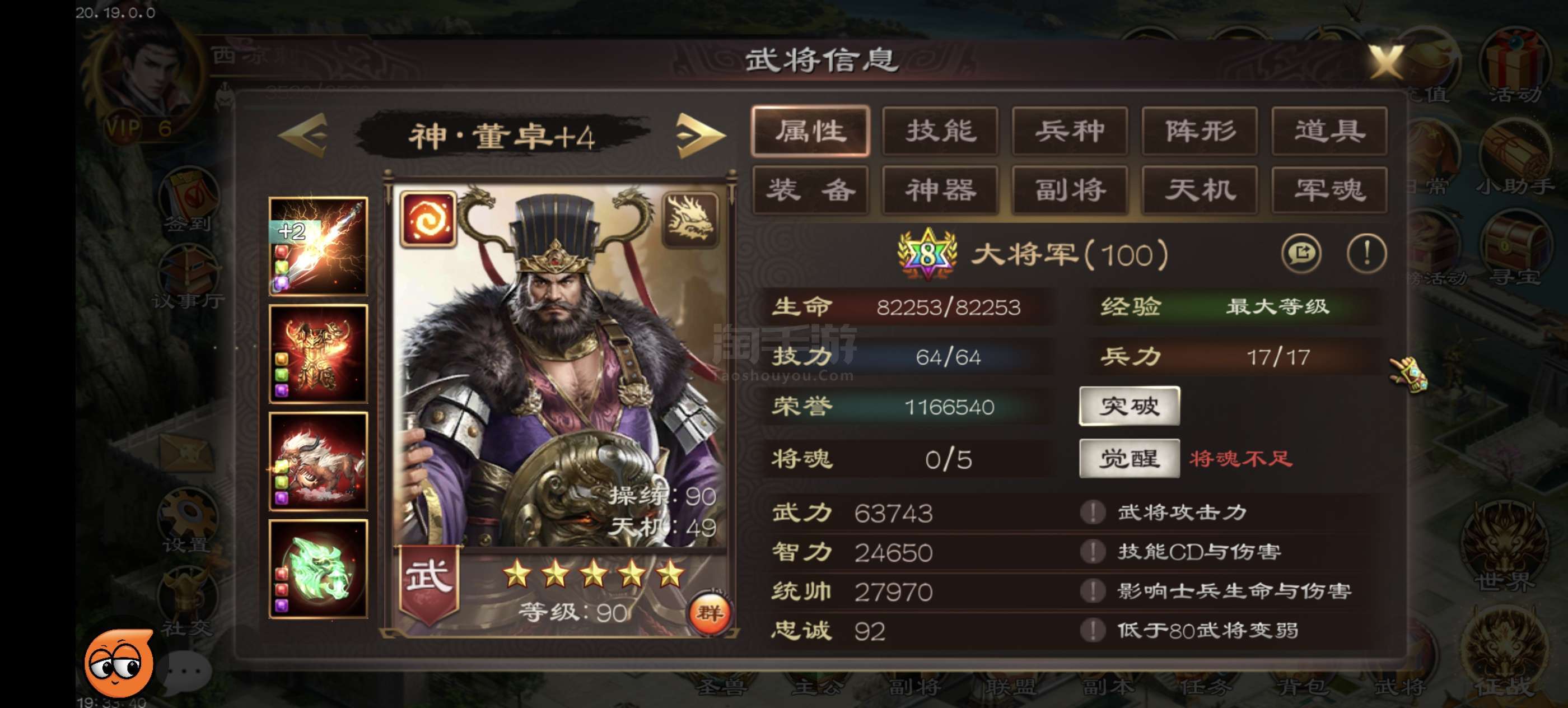Viewport: 1568px width, 708px height.
Task: Open the 军魂 tab
Action: tap(1329, 190)
